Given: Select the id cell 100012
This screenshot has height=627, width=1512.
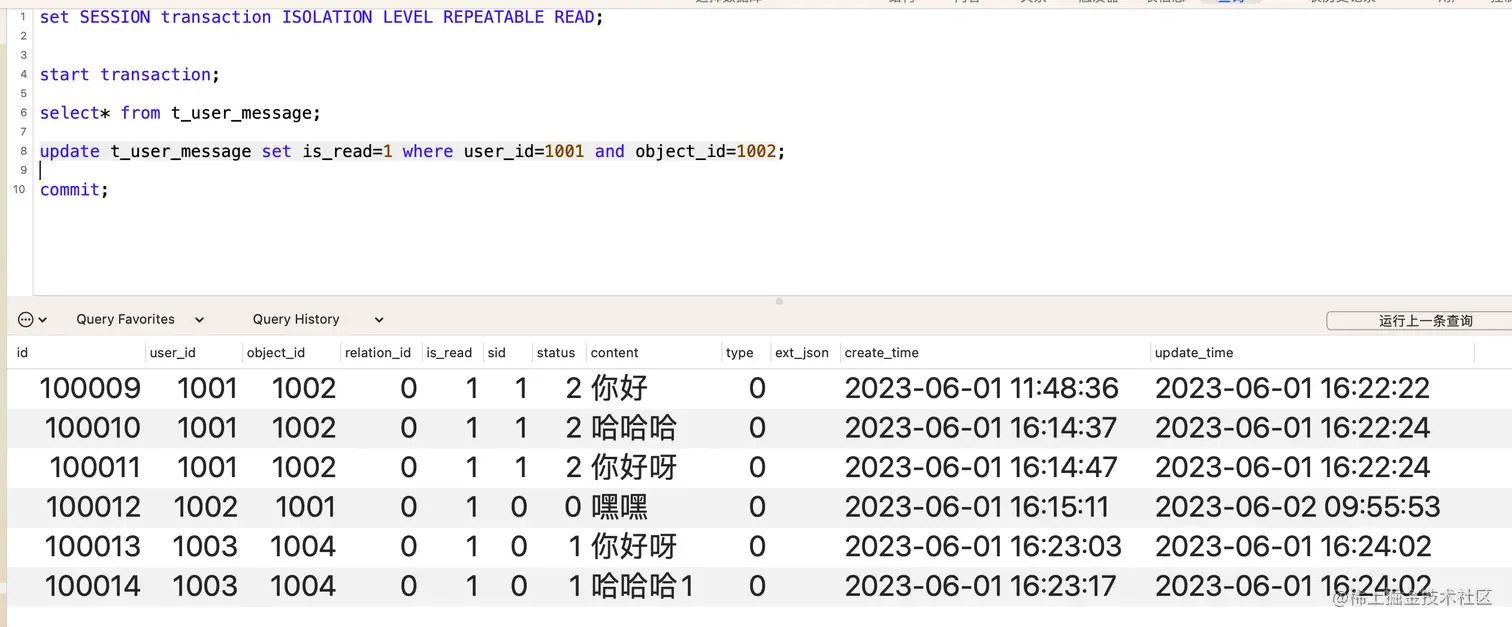Looking at the screenshot, I should [93, 507].
